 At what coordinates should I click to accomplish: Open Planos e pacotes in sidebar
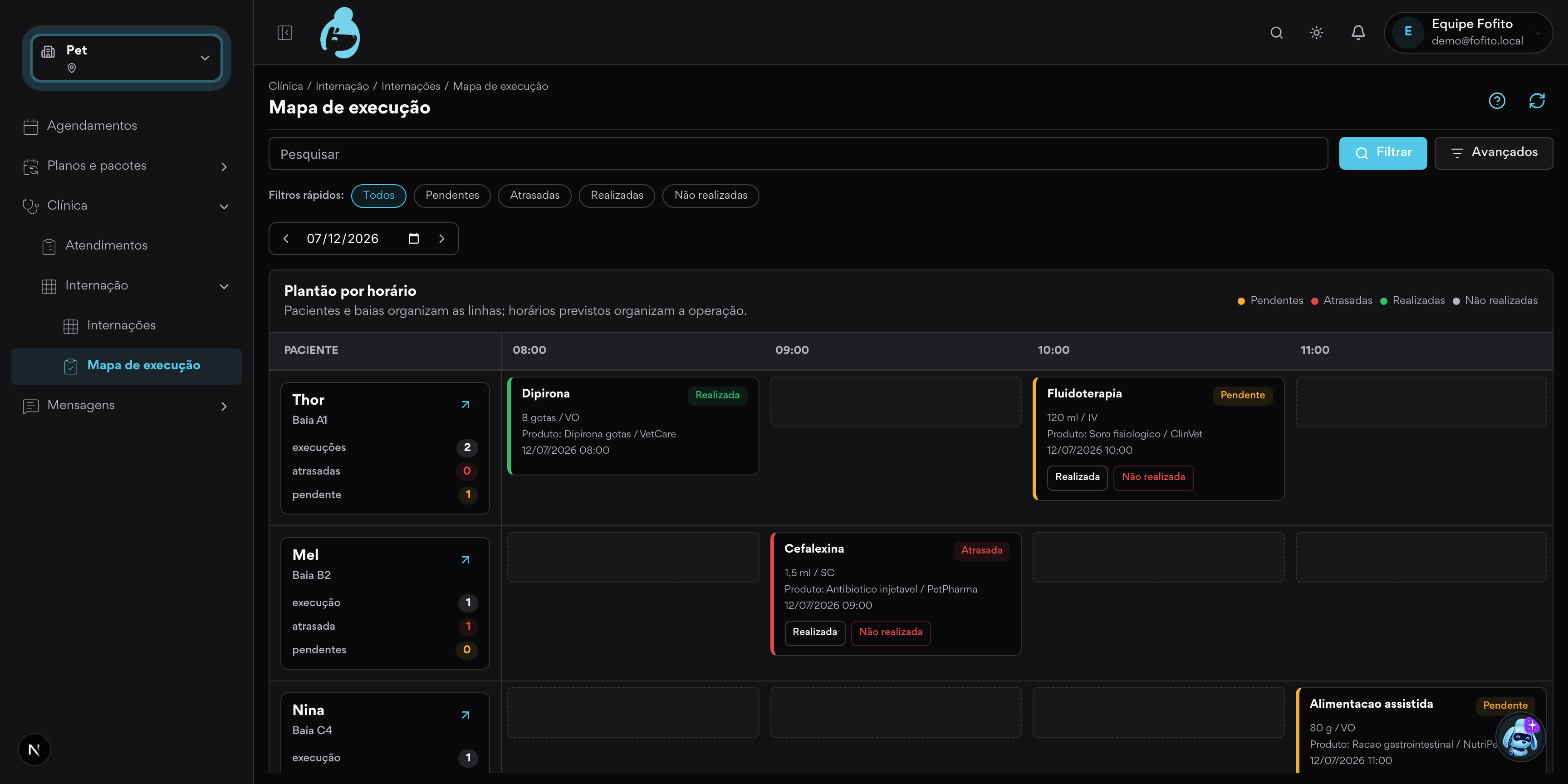pyautogui.click(x=127, y=166)
